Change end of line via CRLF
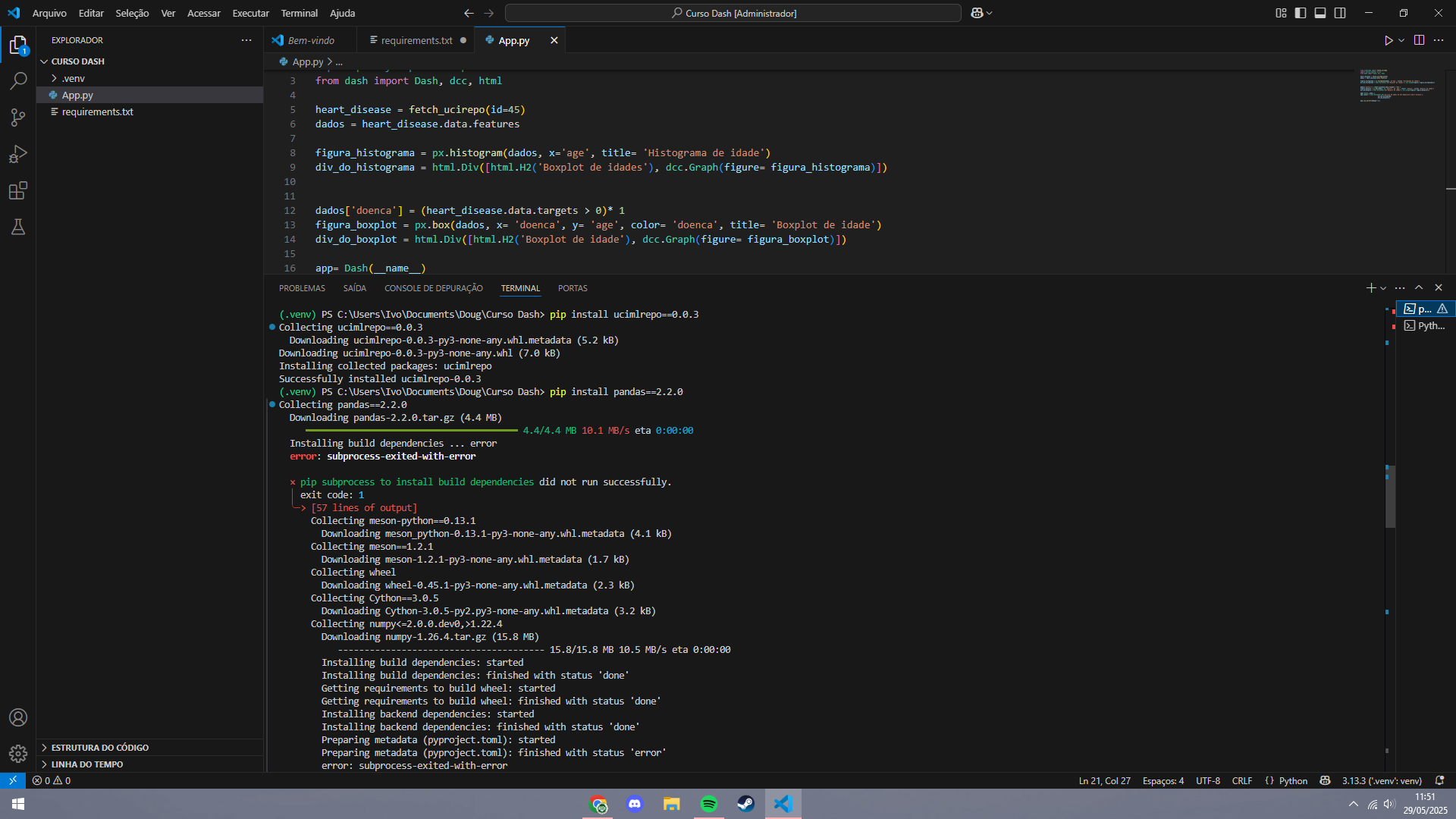This screenshot has height=819, width=1456. point(1242,780)
